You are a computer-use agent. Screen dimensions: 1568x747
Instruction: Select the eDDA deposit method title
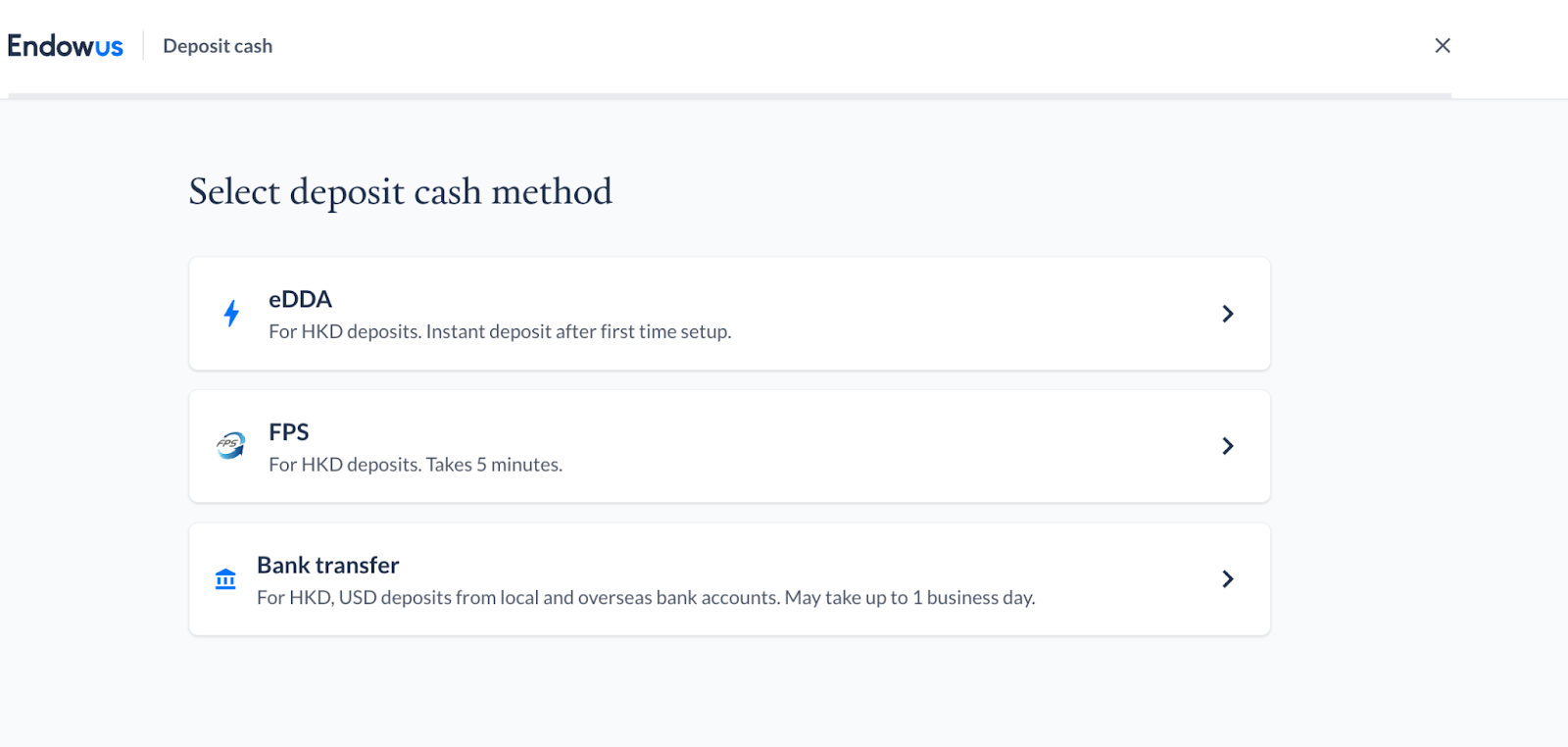coord(301,299)
